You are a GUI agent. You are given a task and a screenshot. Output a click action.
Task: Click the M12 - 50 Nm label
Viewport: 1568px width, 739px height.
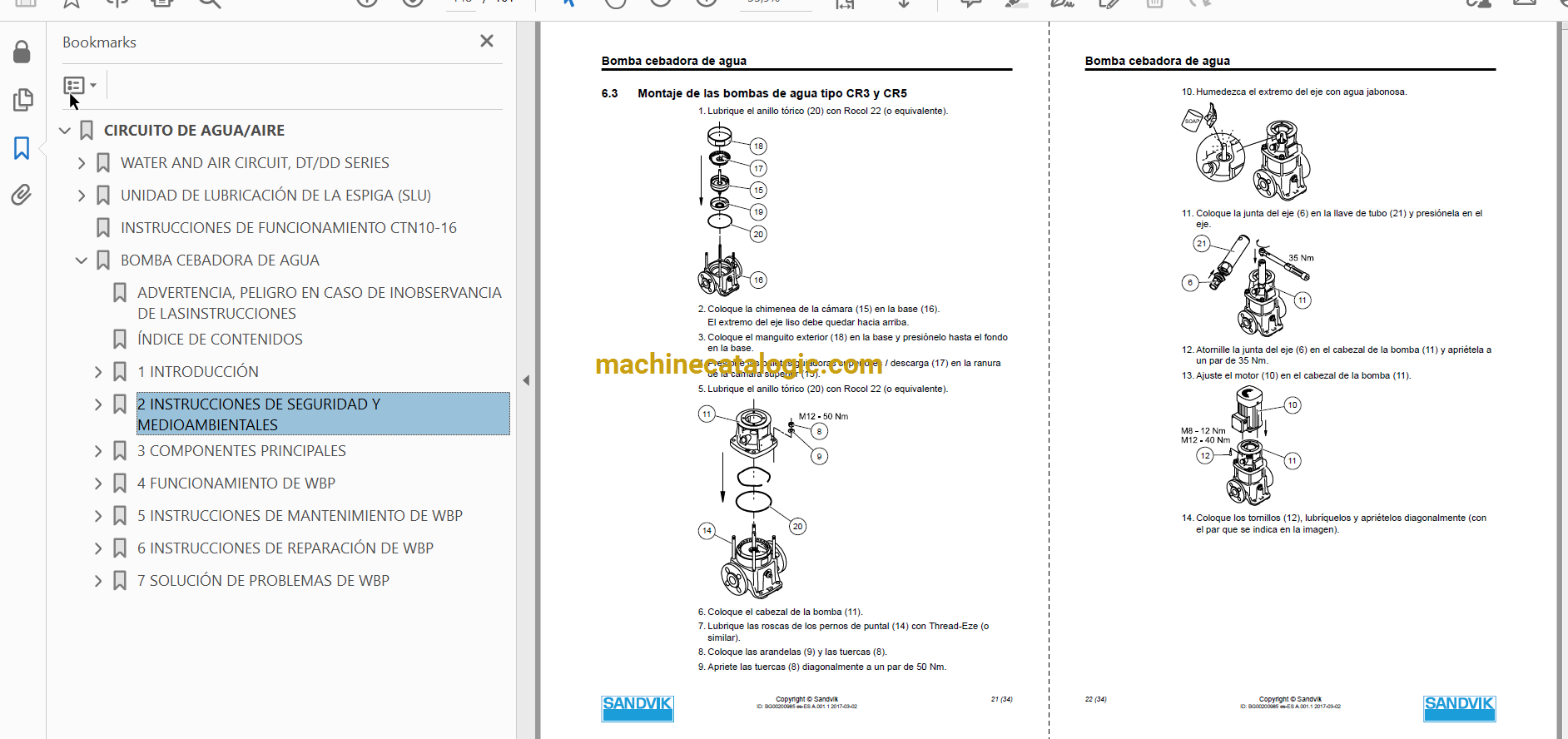point(823,416)
